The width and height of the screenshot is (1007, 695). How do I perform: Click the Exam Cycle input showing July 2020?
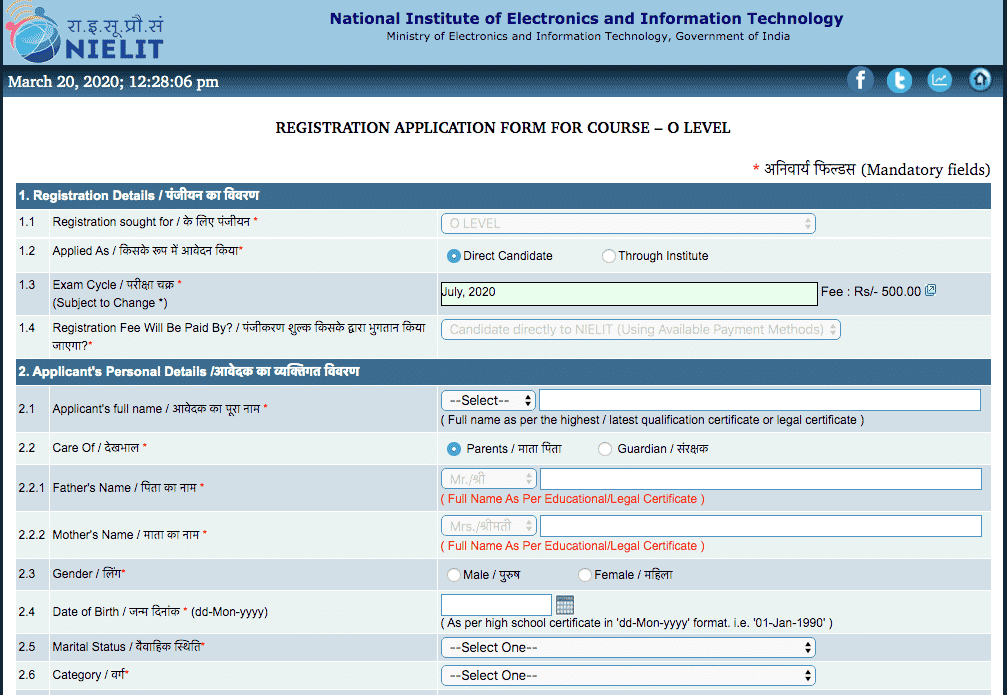pos(628,293)
